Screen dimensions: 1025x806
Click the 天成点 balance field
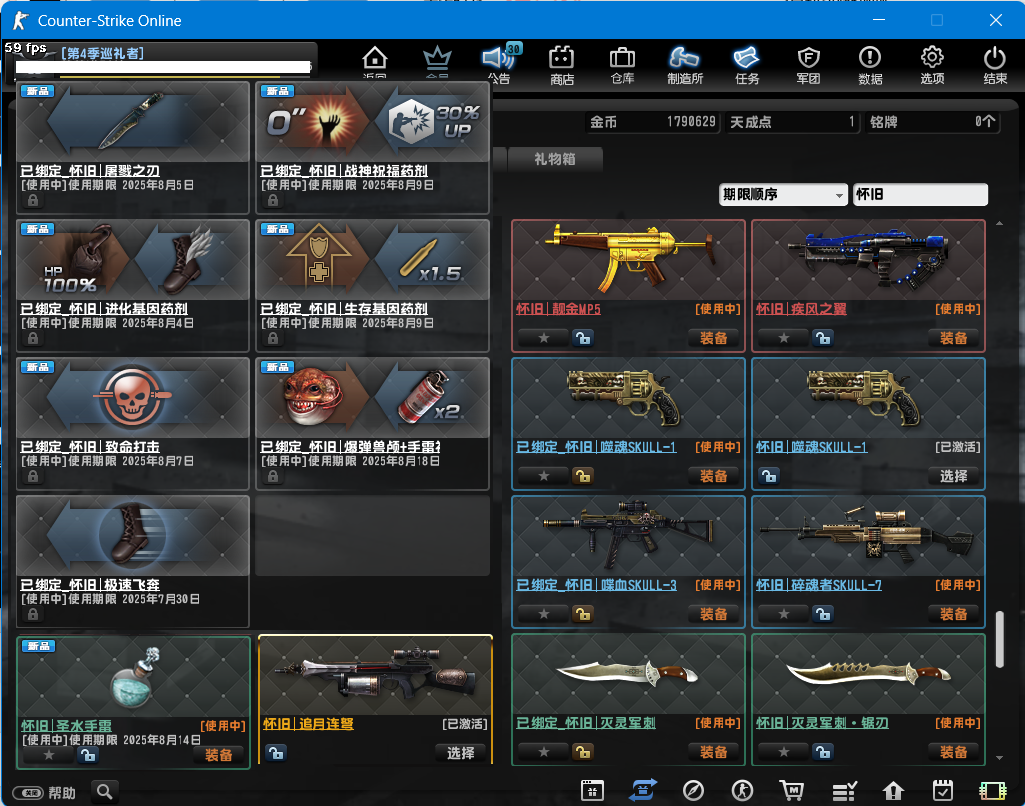792,122
